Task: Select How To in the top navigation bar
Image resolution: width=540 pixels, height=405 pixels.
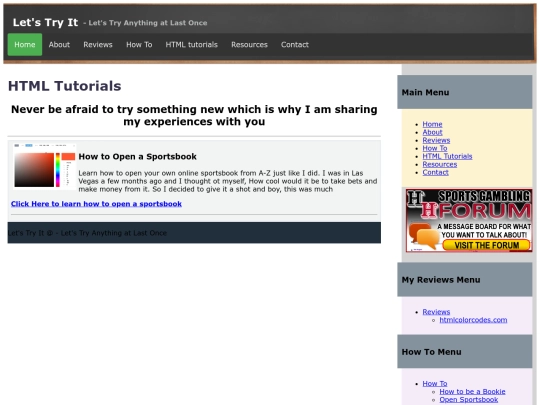Action: (x=139, y=44)
